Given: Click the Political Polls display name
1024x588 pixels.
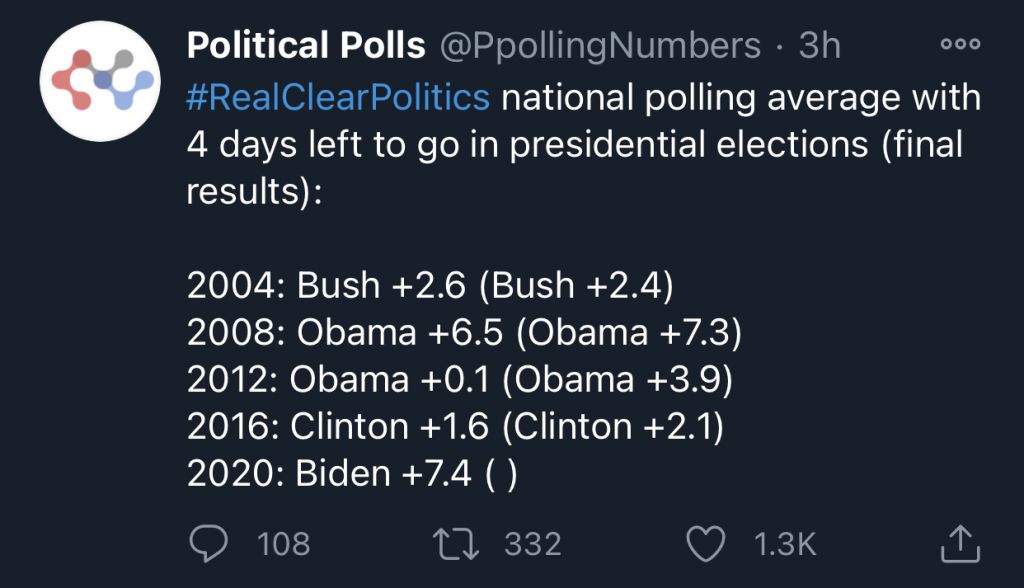Looking at the screenshot, I should pos(306,45).
